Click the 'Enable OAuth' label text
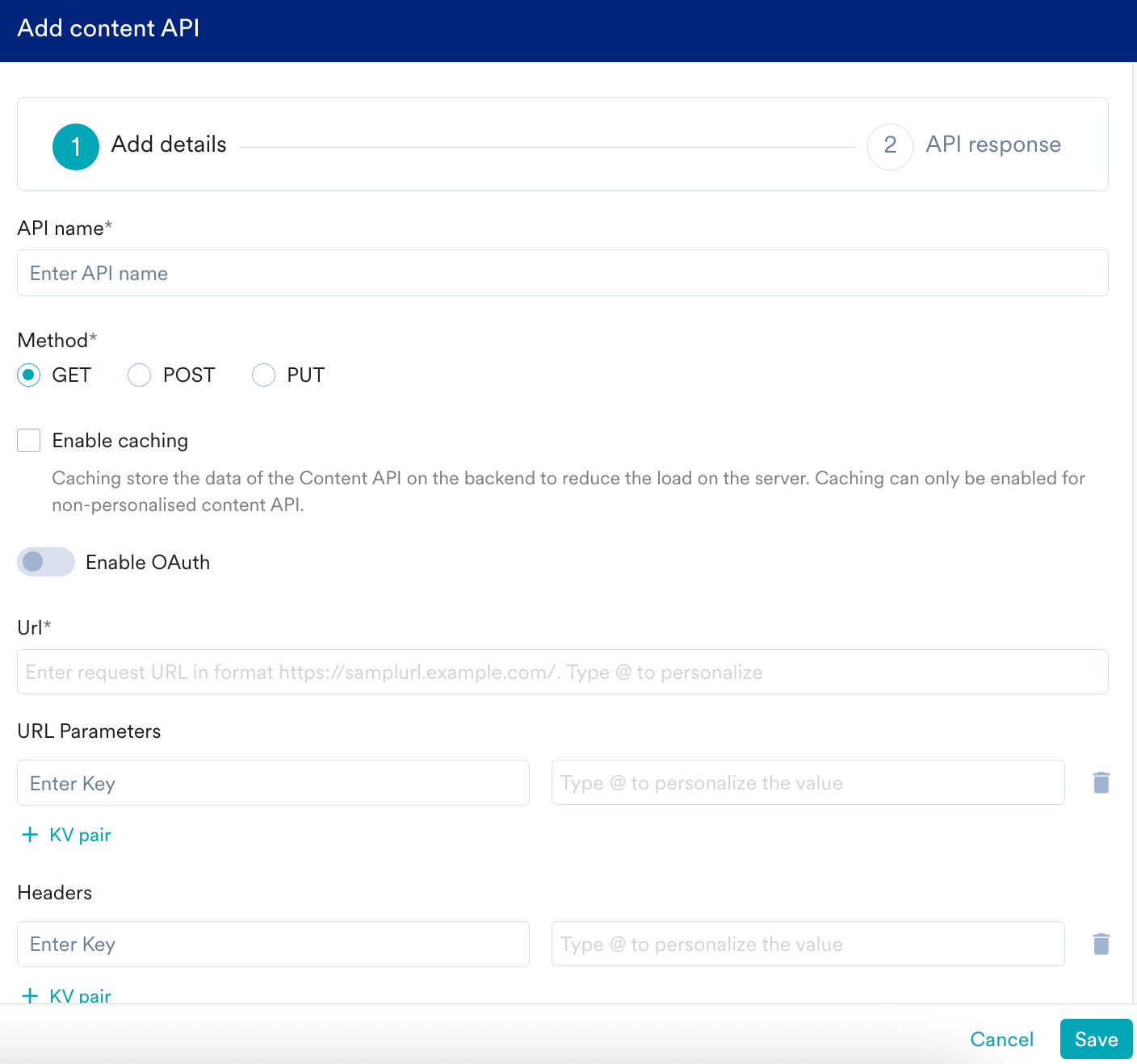This screenshot has height=1064, width=1137. (x=148, y=563)
